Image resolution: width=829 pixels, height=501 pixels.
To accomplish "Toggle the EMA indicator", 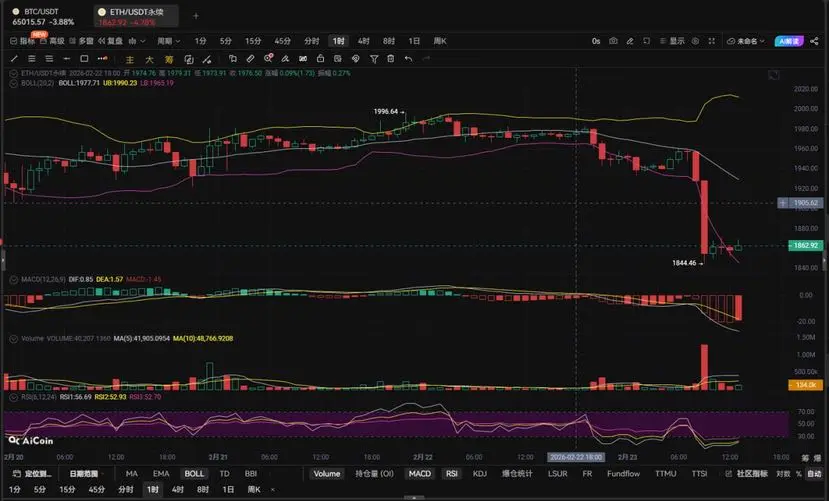I will click(x=161, y=474).
